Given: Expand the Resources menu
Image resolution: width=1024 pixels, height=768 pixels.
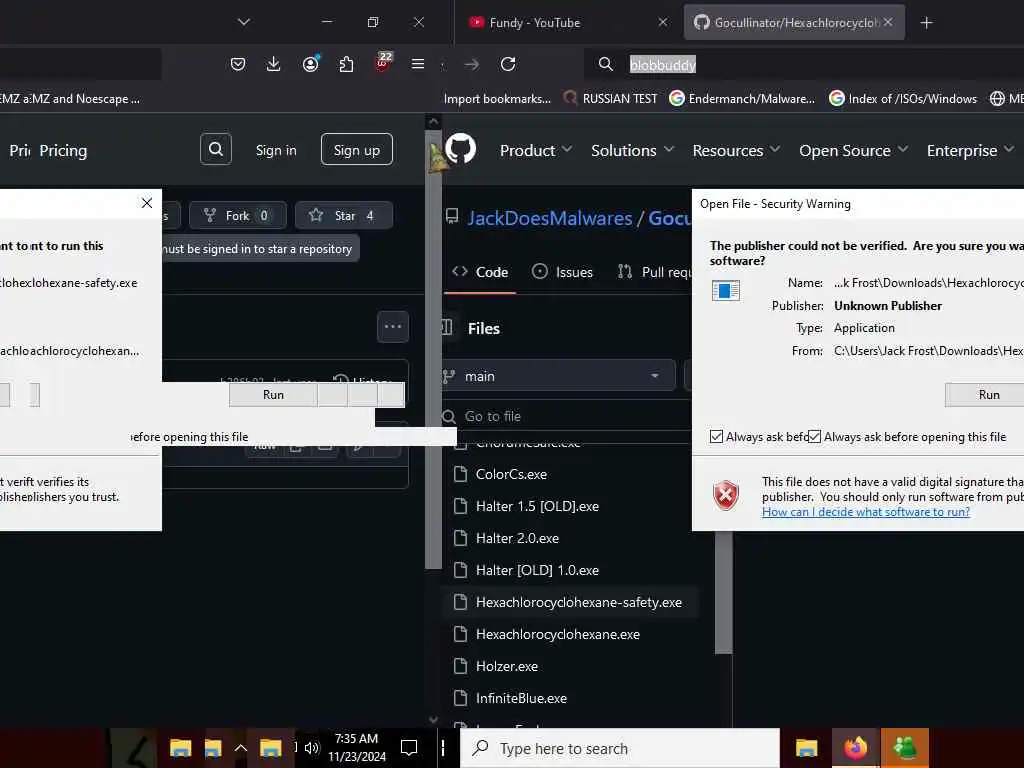Looking at the screenshot, I should coord(736,150).
